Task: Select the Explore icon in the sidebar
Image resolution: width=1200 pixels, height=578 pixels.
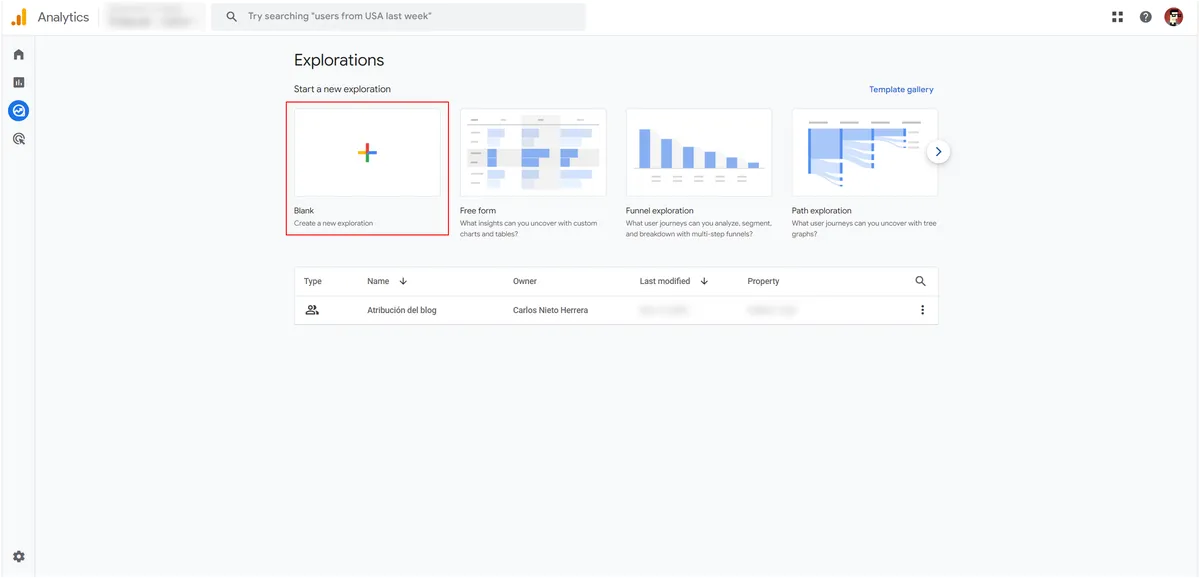Action: click(18, 111)
